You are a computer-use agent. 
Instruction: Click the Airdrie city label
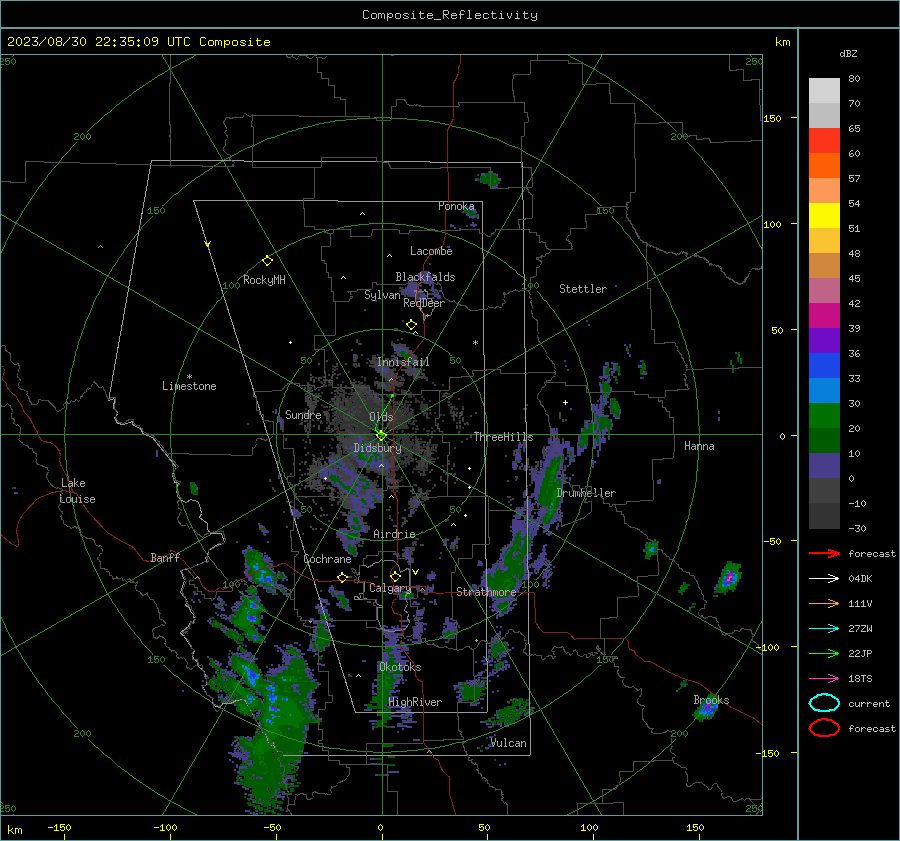394,534
